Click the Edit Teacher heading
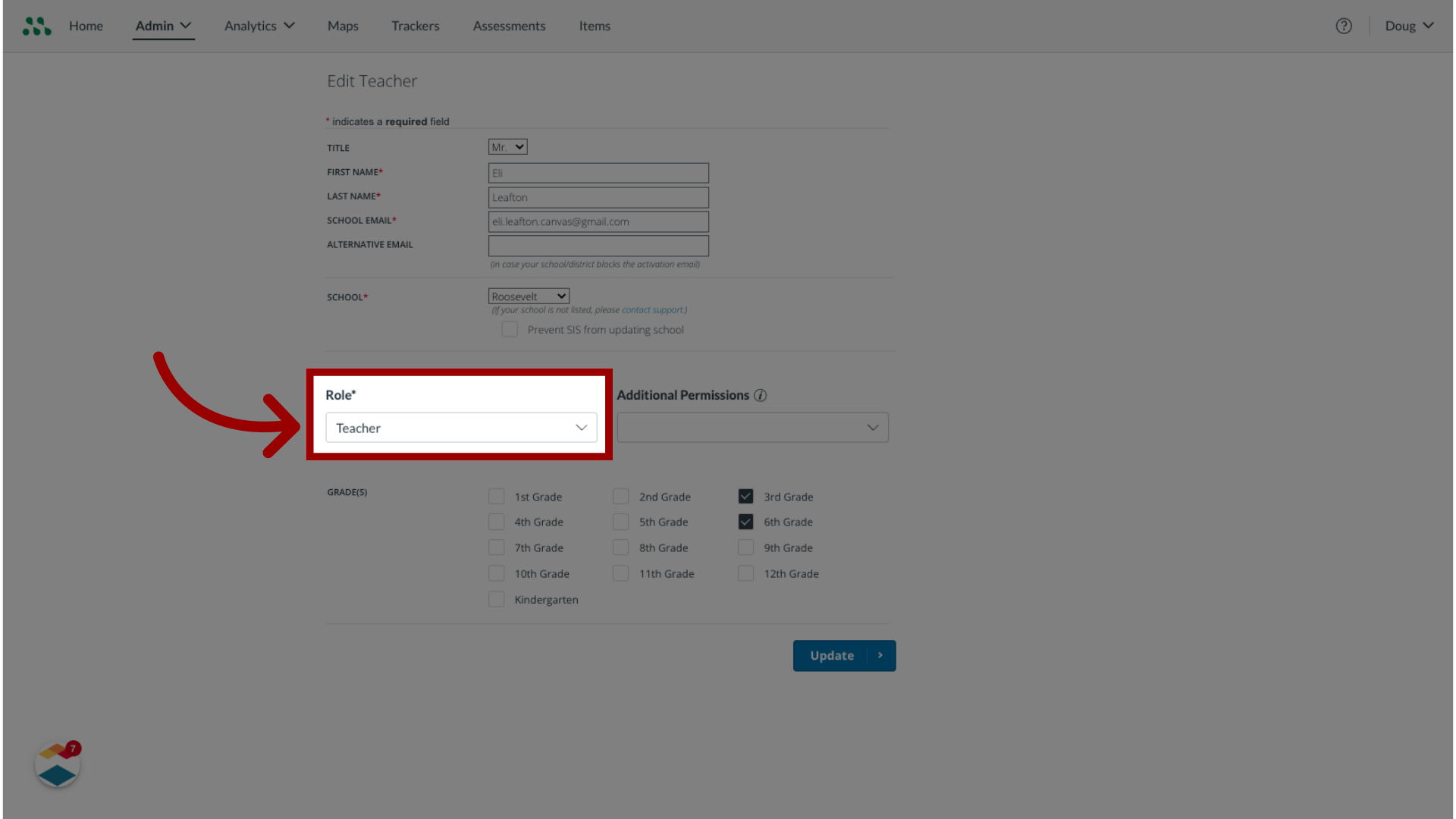 (372, 81)
